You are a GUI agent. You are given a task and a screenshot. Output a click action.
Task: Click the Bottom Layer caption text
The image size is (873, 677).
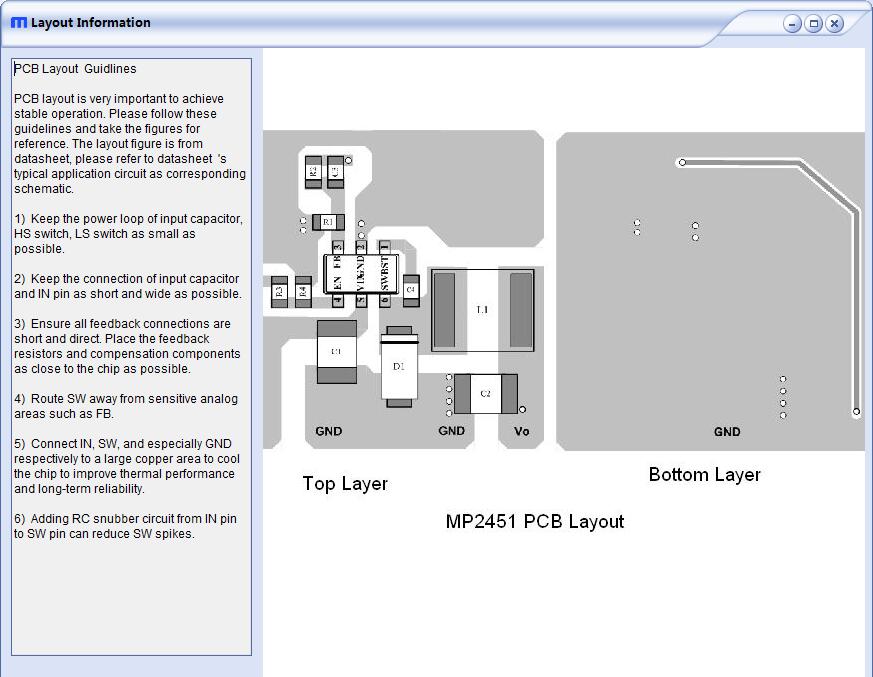coord(703,474)
